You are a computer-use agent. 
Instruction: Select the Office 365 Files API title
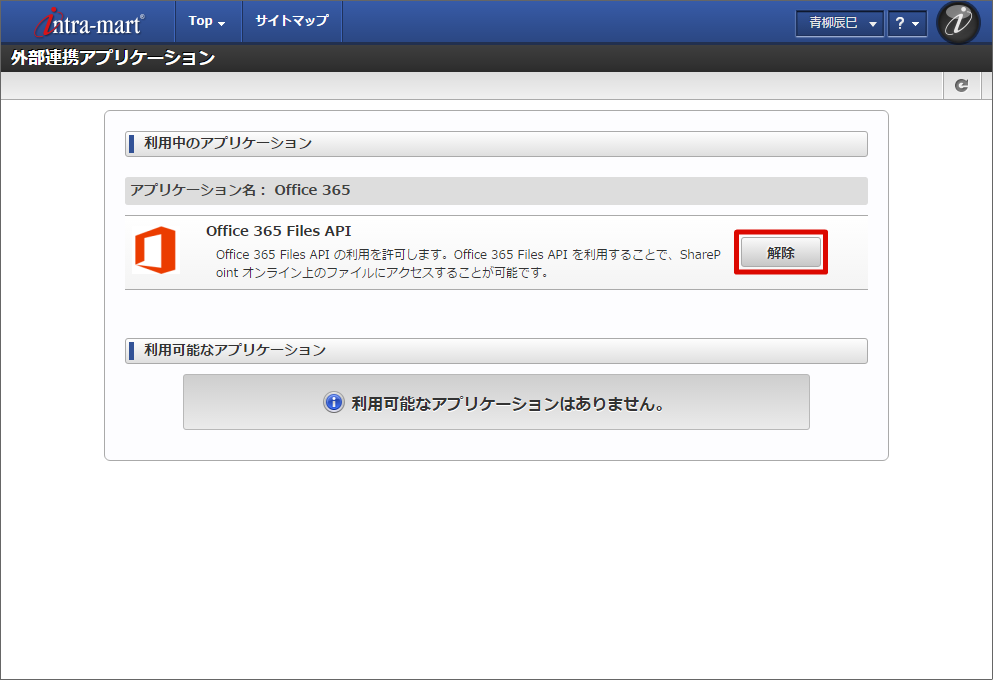[279, 231]
